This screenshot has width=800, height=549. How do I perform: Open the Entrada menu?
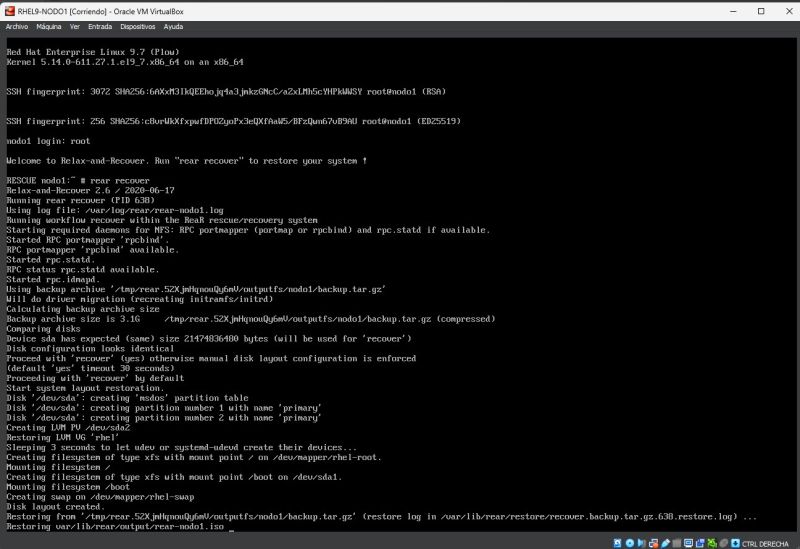(x=100, y=27)
